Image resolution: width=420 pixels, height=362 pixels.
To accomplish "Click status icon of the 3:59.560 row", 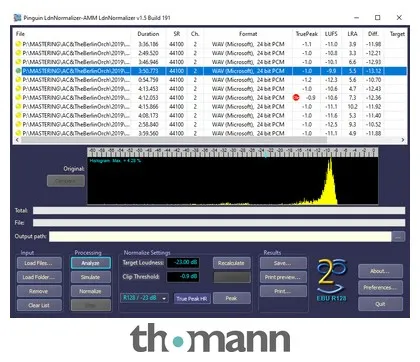I will tap(18, 133).
